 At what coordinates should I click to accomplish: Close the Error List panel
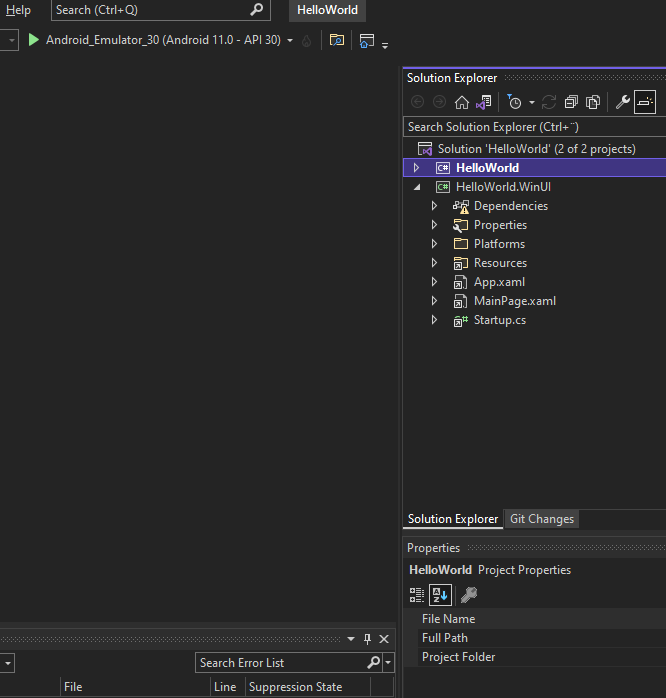coord(384,639)
